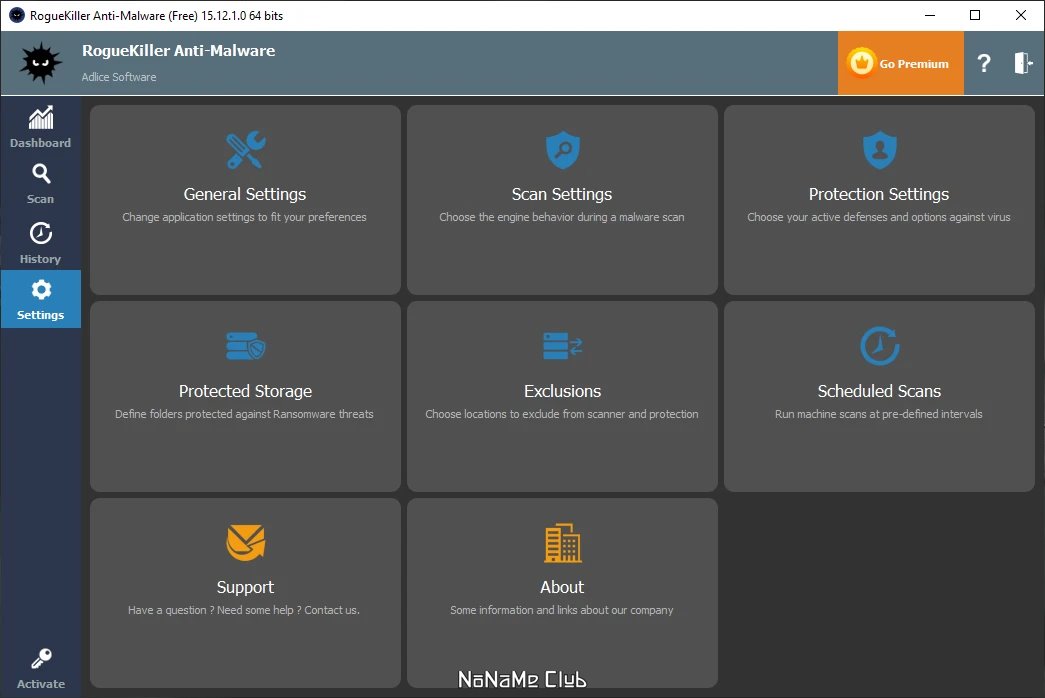Open the About building icon
Screen dimensions: 1045x698
tap(562, 543)
